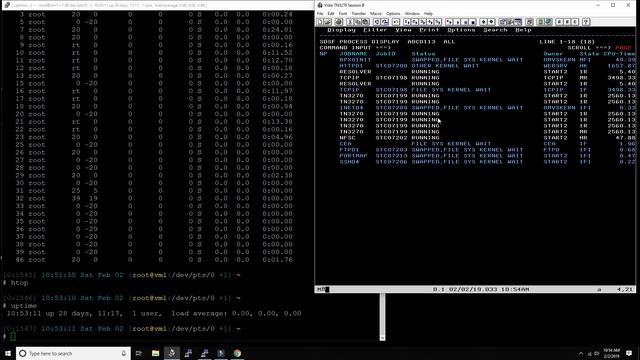Click the 'SDSF PROCESS DISPLAY' title text
The image size is (640, 360).
click(359, 42)
